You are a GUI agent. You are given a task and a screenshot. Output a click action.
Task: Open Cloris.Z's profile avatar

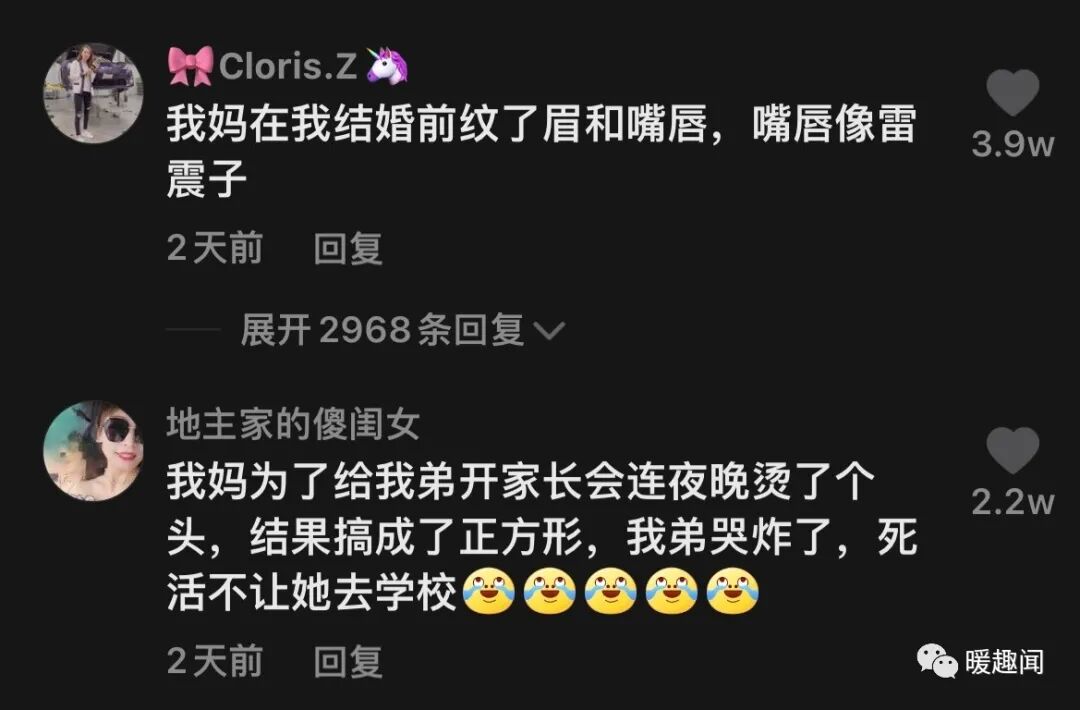pos(94,94)
